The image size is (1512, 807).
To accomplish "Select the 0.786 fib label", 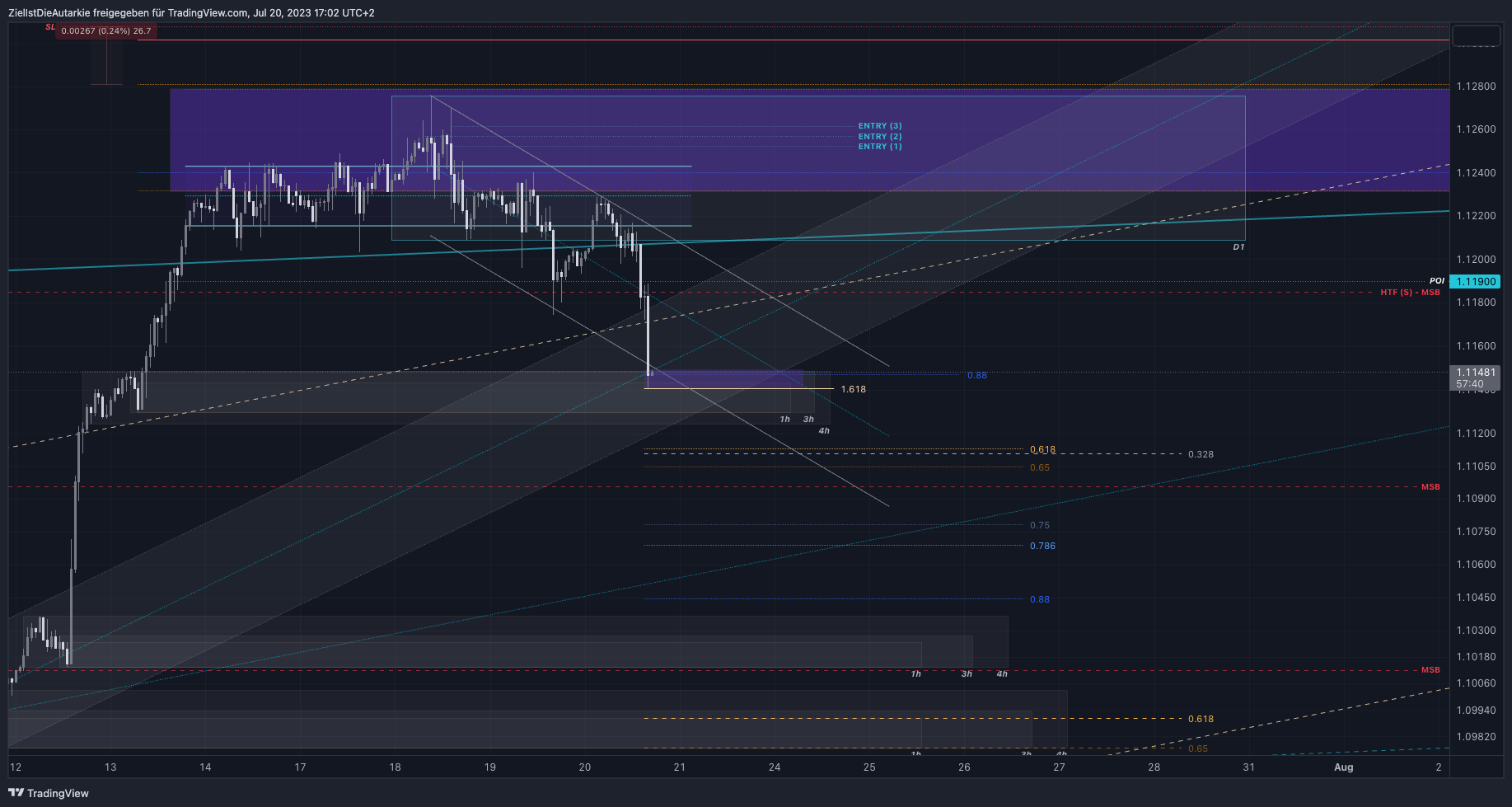I will pyautogui.click(x=1042, y=546).
